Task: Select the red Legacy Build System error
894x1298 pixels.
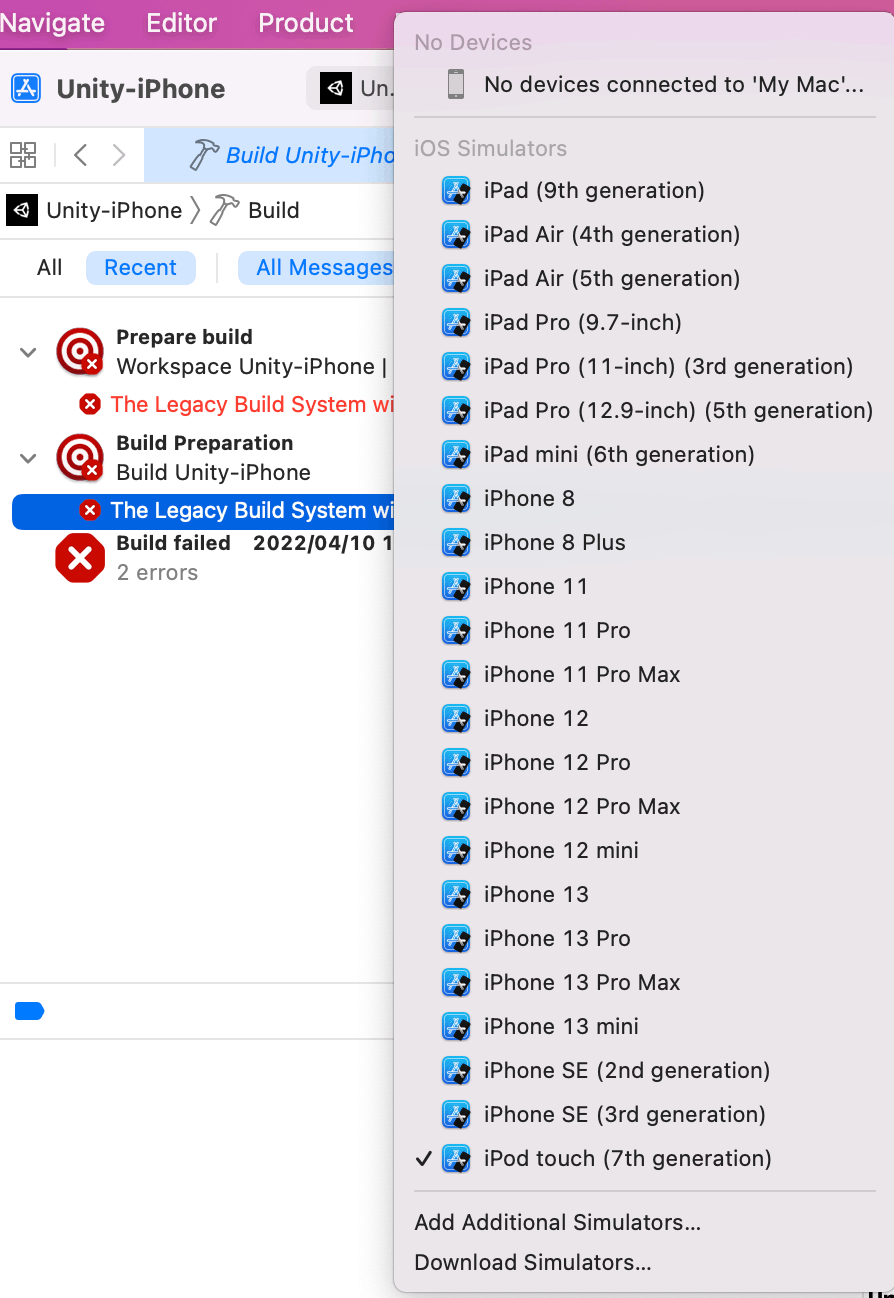Action: [237, 404]
